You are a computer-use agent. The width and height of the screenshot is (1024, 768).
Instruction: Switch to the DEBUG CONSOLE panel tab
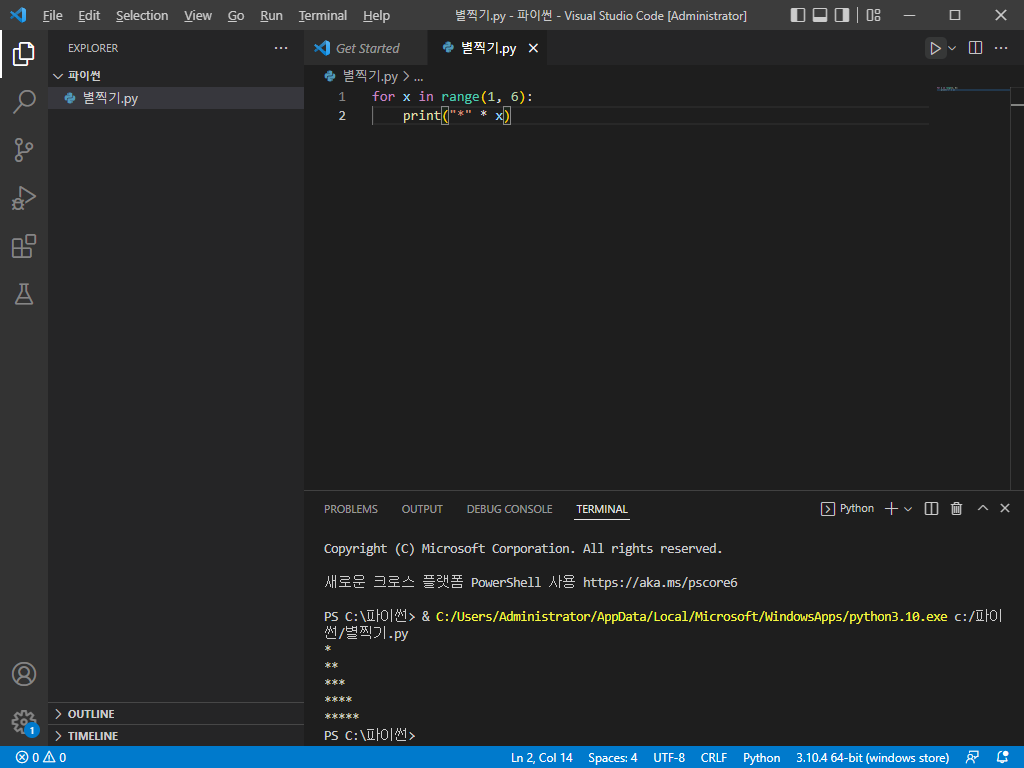point(509,509)
